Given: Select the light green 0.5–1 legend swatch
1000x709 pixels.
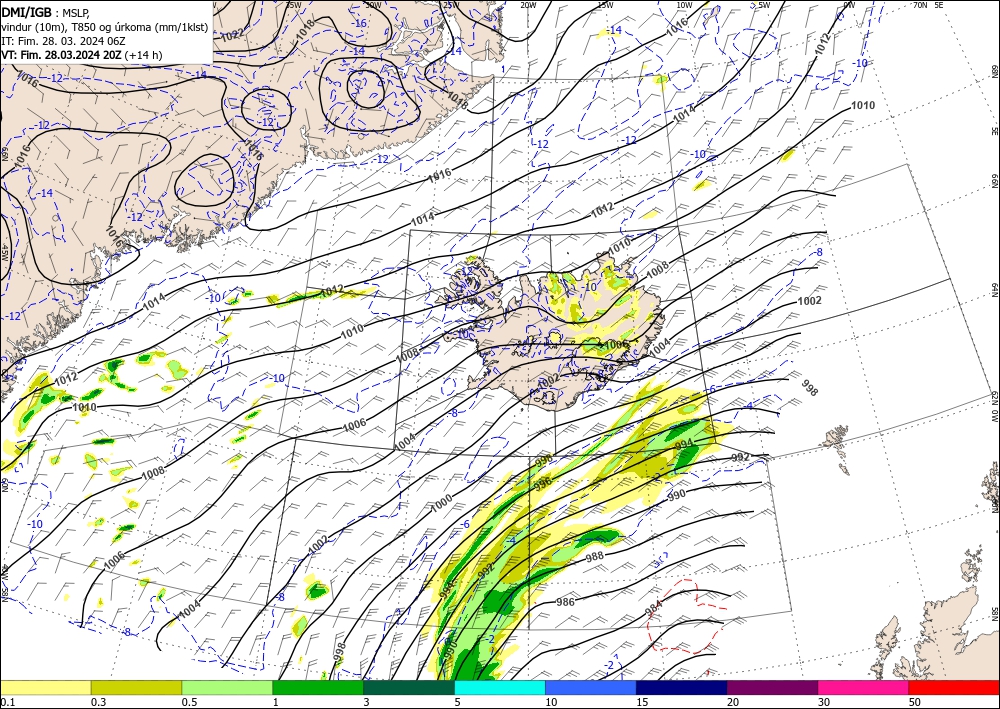Looking at the screenshot, I should click(x=227, y=688).
